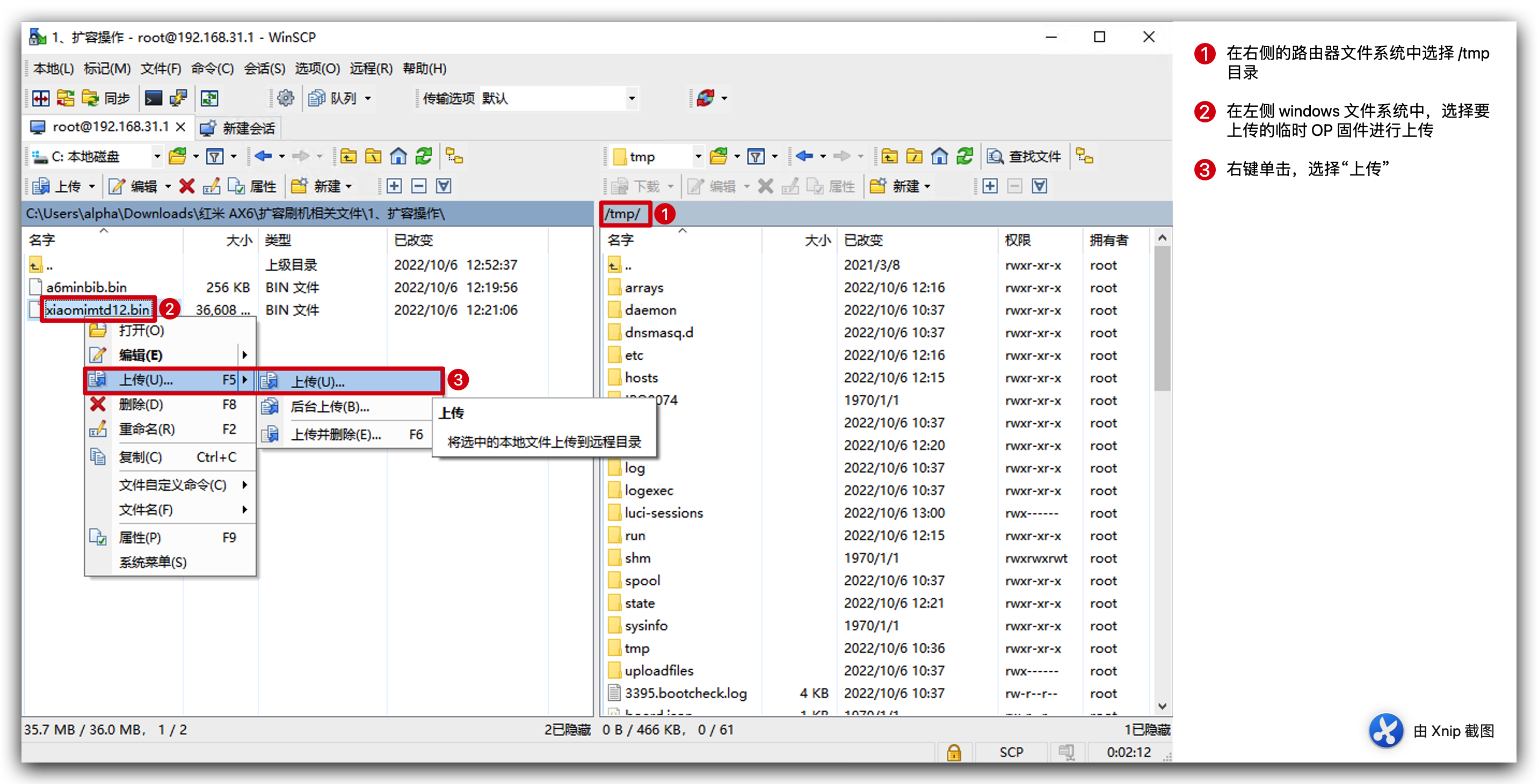Click remote select files plus icon

click(x=990, y=187)
